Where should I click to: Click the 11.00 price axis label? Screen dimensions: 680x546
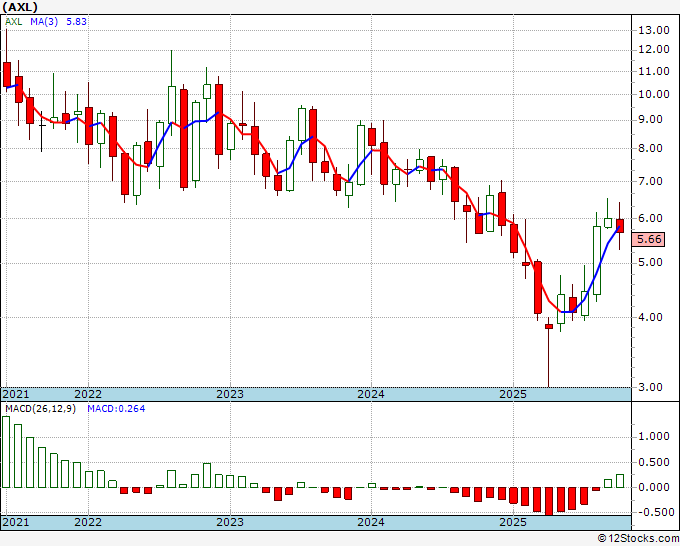654,71
